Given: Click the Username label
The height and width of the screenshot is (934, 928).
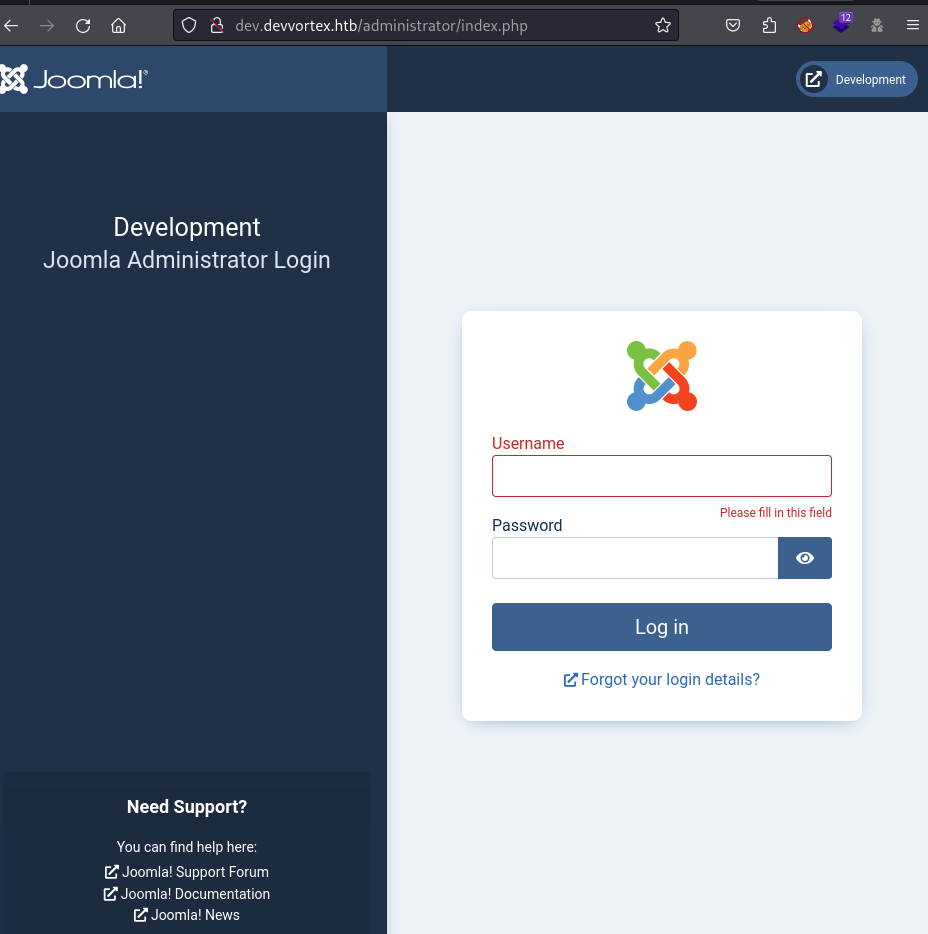Looking at the screenshot, I should [x=528, y=443].
